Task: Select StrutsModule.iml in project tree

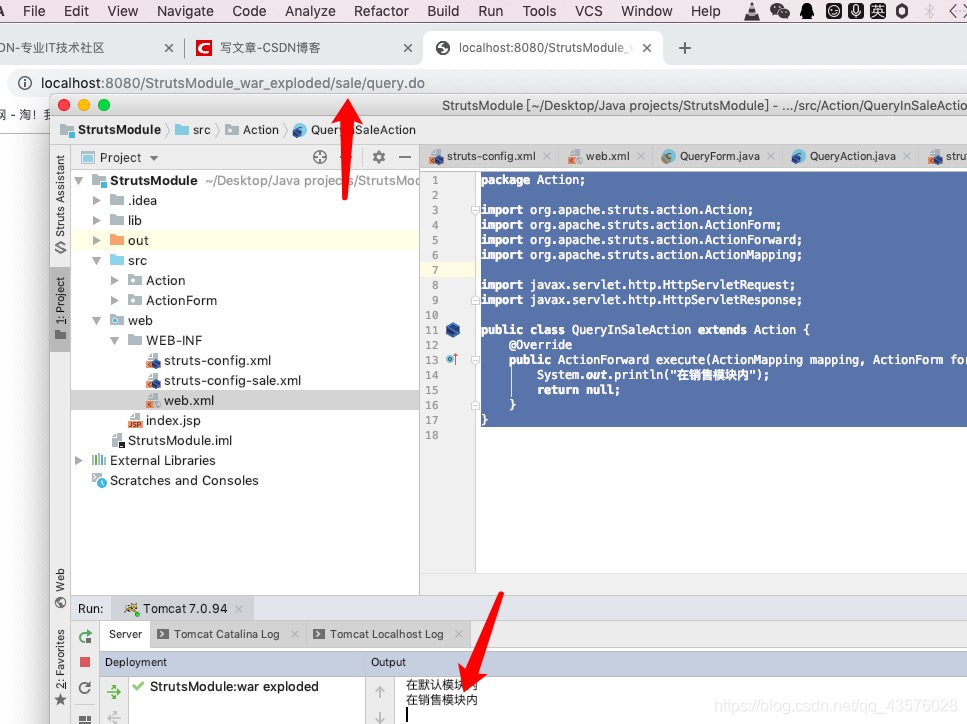Action: coord(179,440)
